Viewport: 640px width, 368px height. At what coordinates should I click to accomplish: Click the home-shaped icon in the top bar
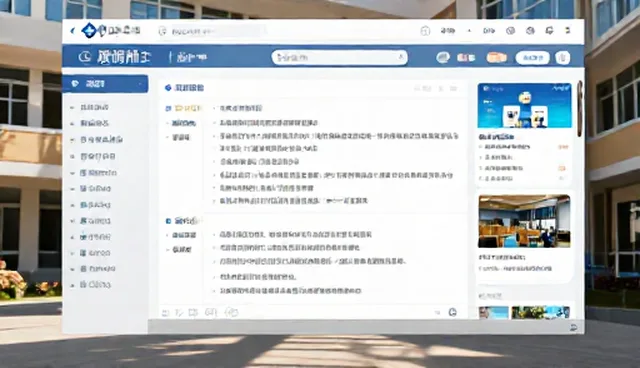[x=425, y=31]
